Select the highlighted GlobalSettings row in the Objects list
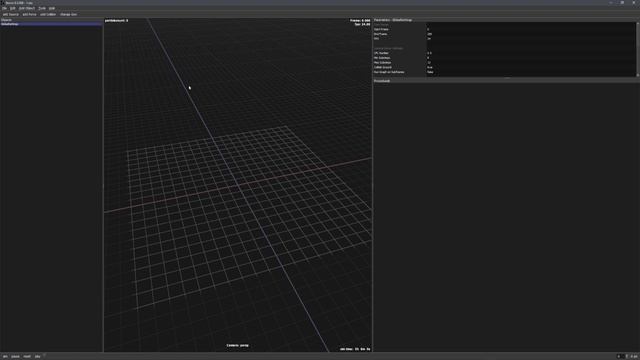The width and height of the screenshot is (640, 360). (51, 24)
